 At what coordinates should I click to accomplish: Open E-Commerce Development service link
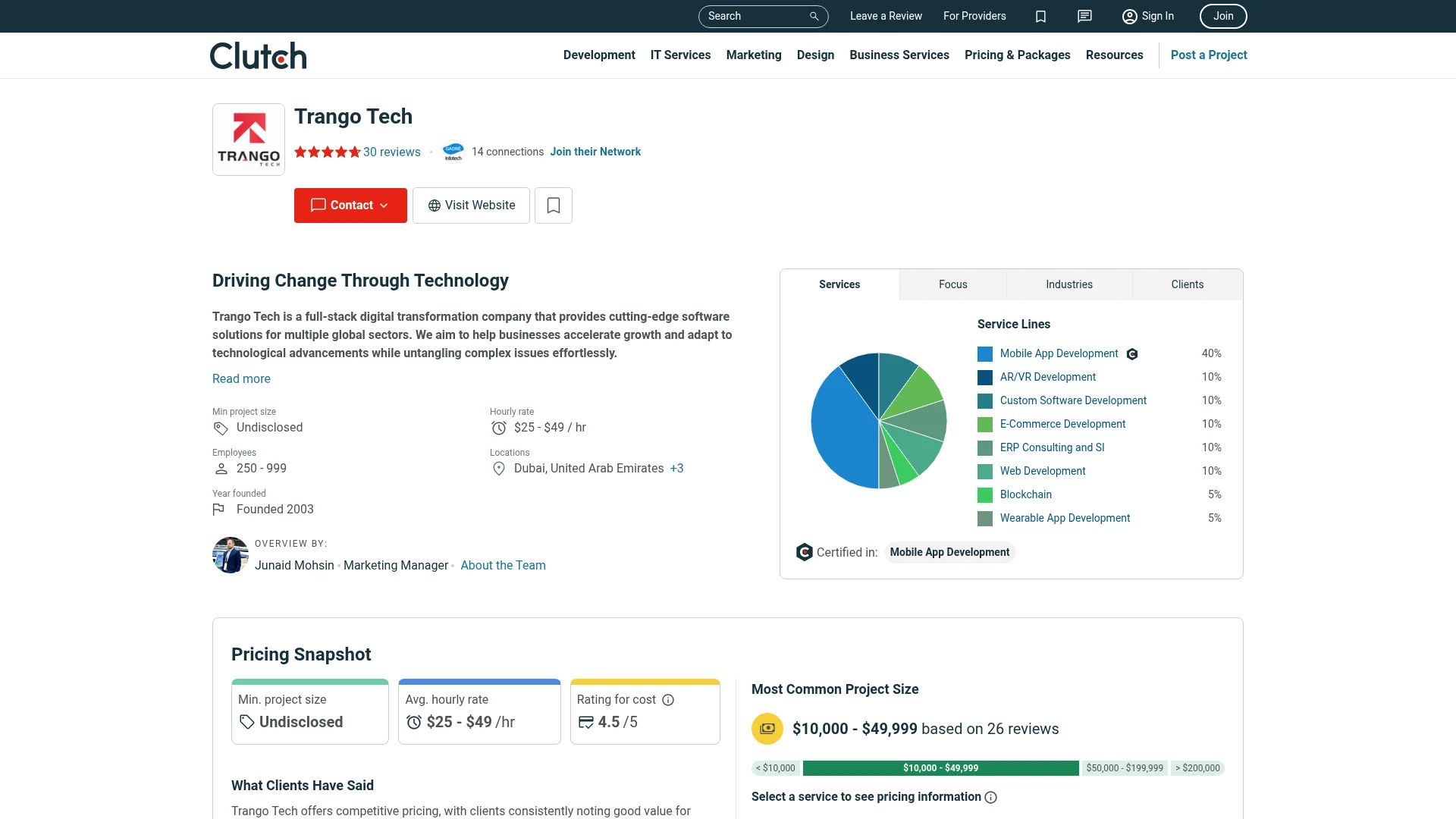click(x=1062, y=424)
